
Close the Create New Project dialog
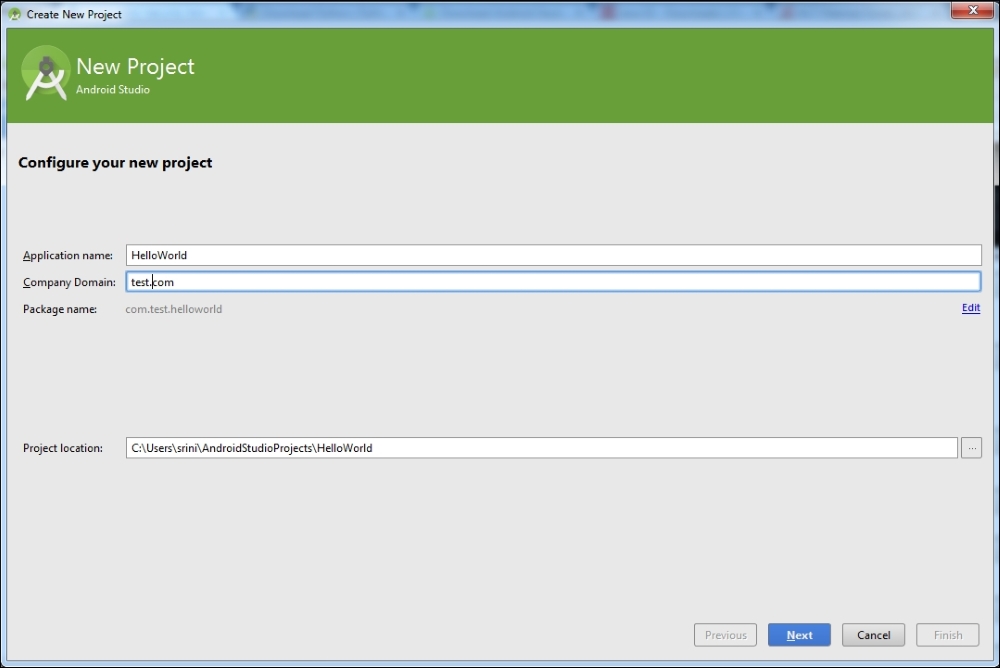972,11
